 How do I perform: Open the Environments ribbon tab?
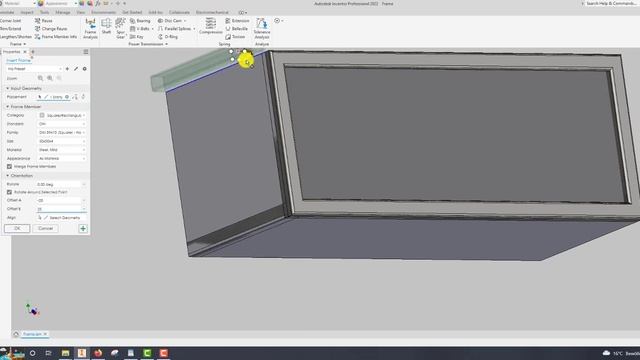103,12
